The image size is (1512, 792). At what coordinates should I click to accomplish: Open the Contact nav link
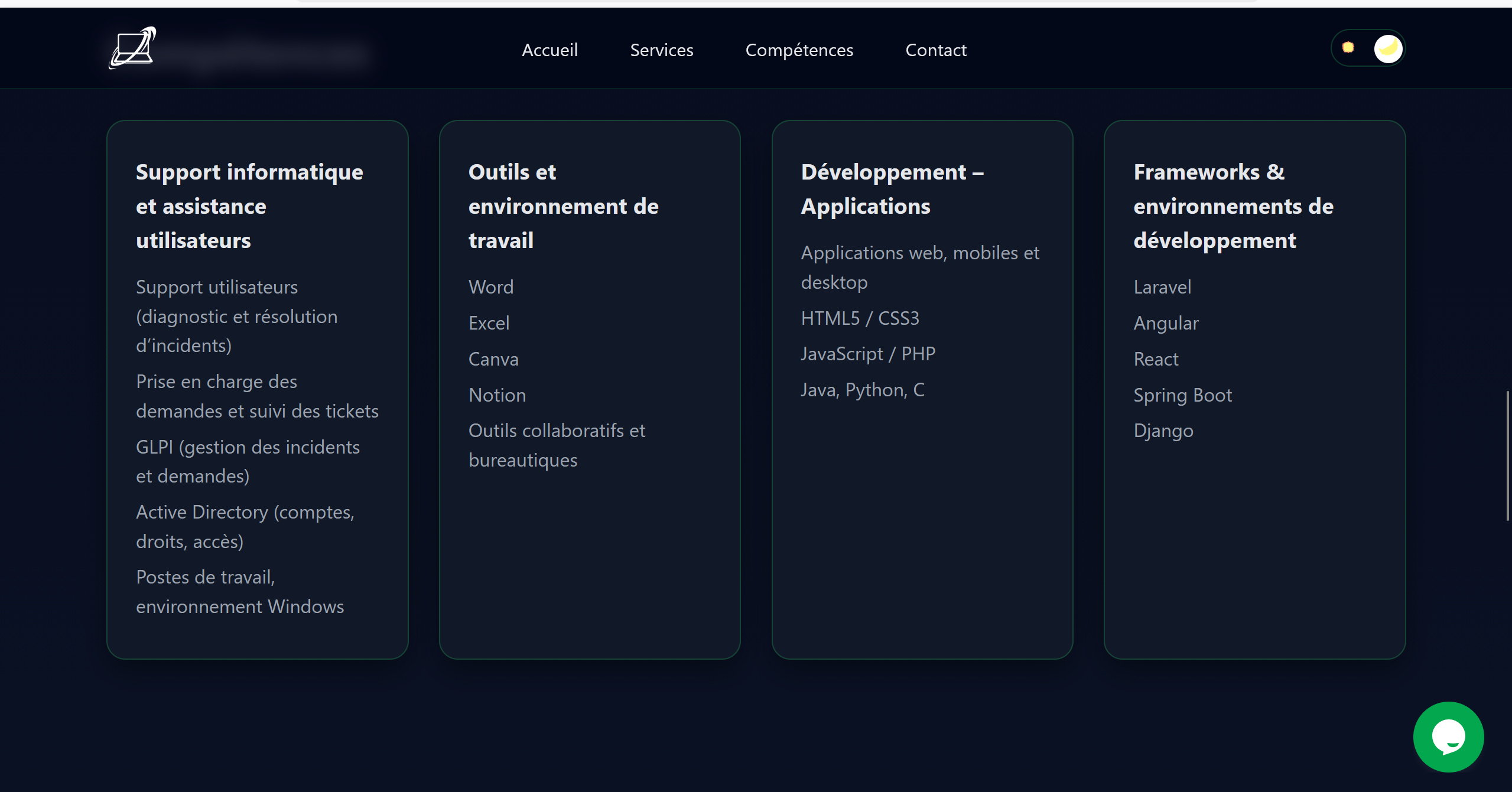coord(935,50)
